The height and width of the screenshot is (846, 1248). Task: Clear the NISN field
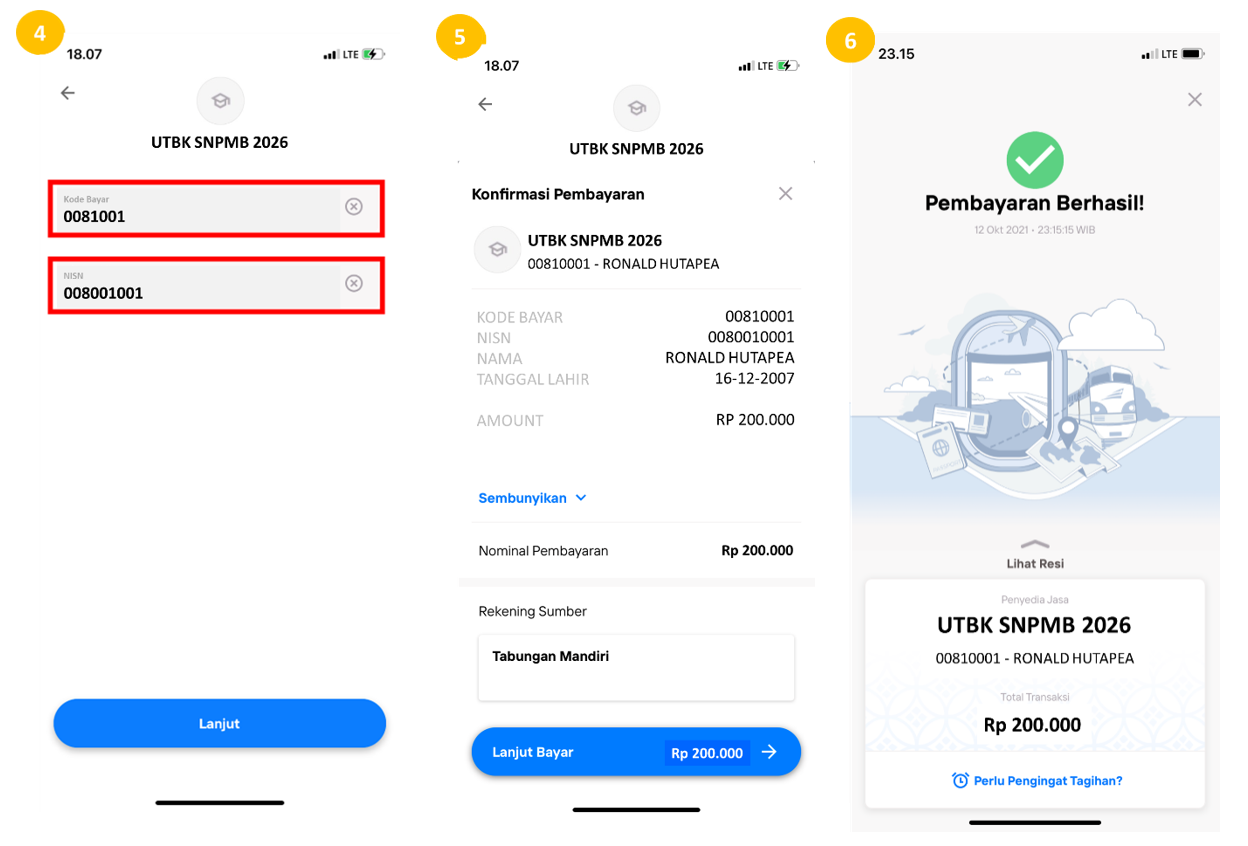coord(354,283)
